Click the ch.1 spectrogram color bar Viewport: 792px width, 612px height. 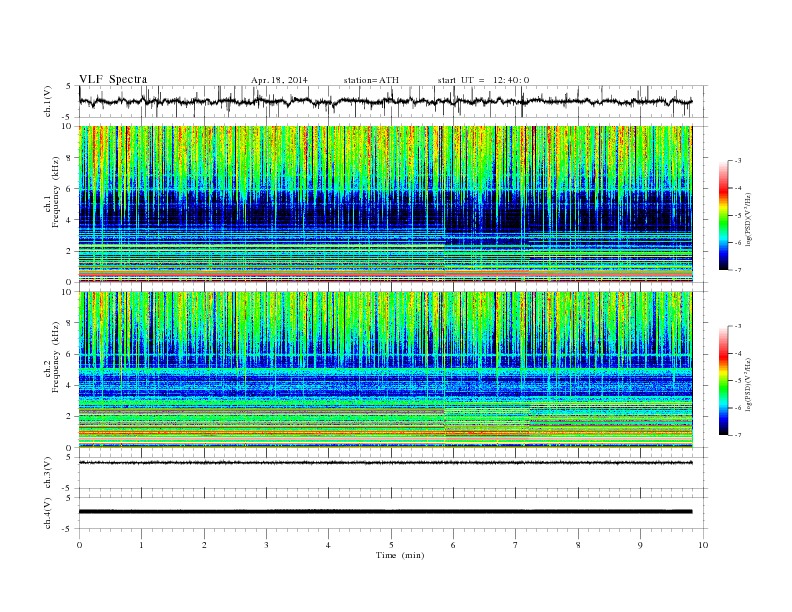(723, 215)
